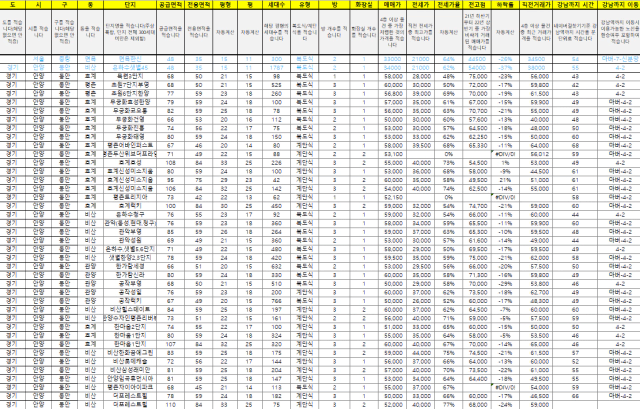Click the 비산롯데캐슬 complex cell
This screenshot has height=409, width=640.
pos(130,361)
